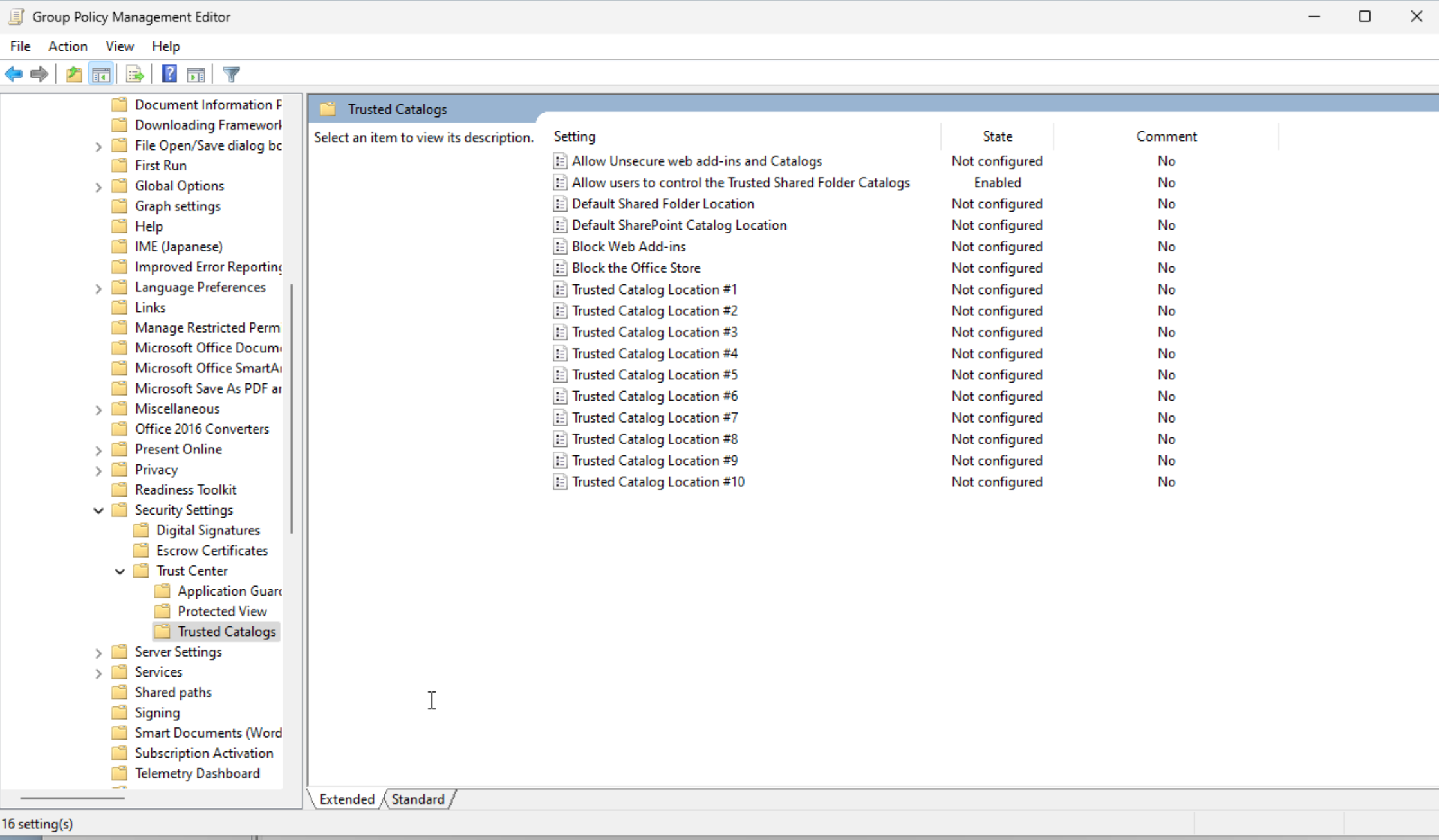This screenshot has height=840, width=1439.
Task: Select the Application Guard tree item
Action: (230, 591)
